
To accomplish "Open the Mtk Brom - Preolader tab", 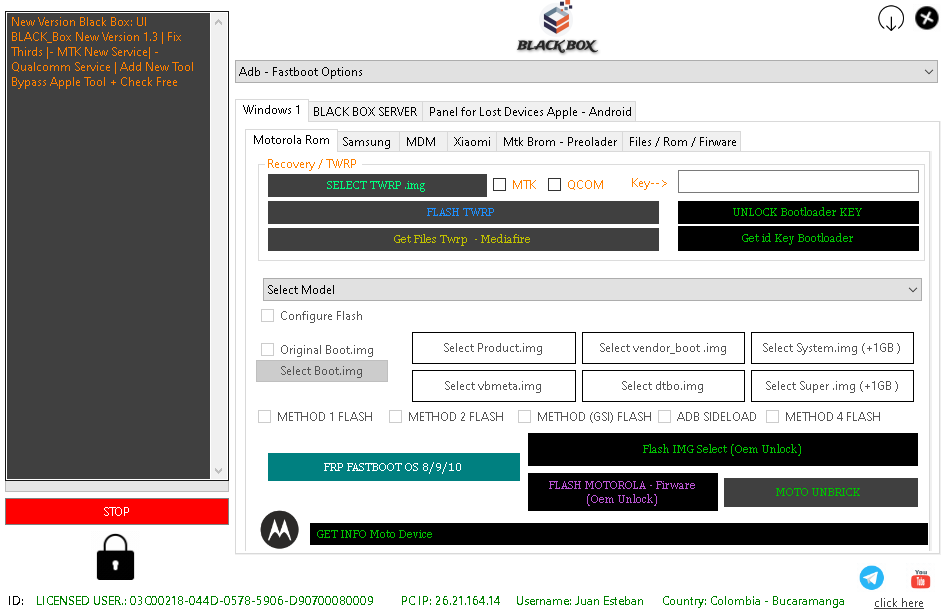I will pos(559,142).
